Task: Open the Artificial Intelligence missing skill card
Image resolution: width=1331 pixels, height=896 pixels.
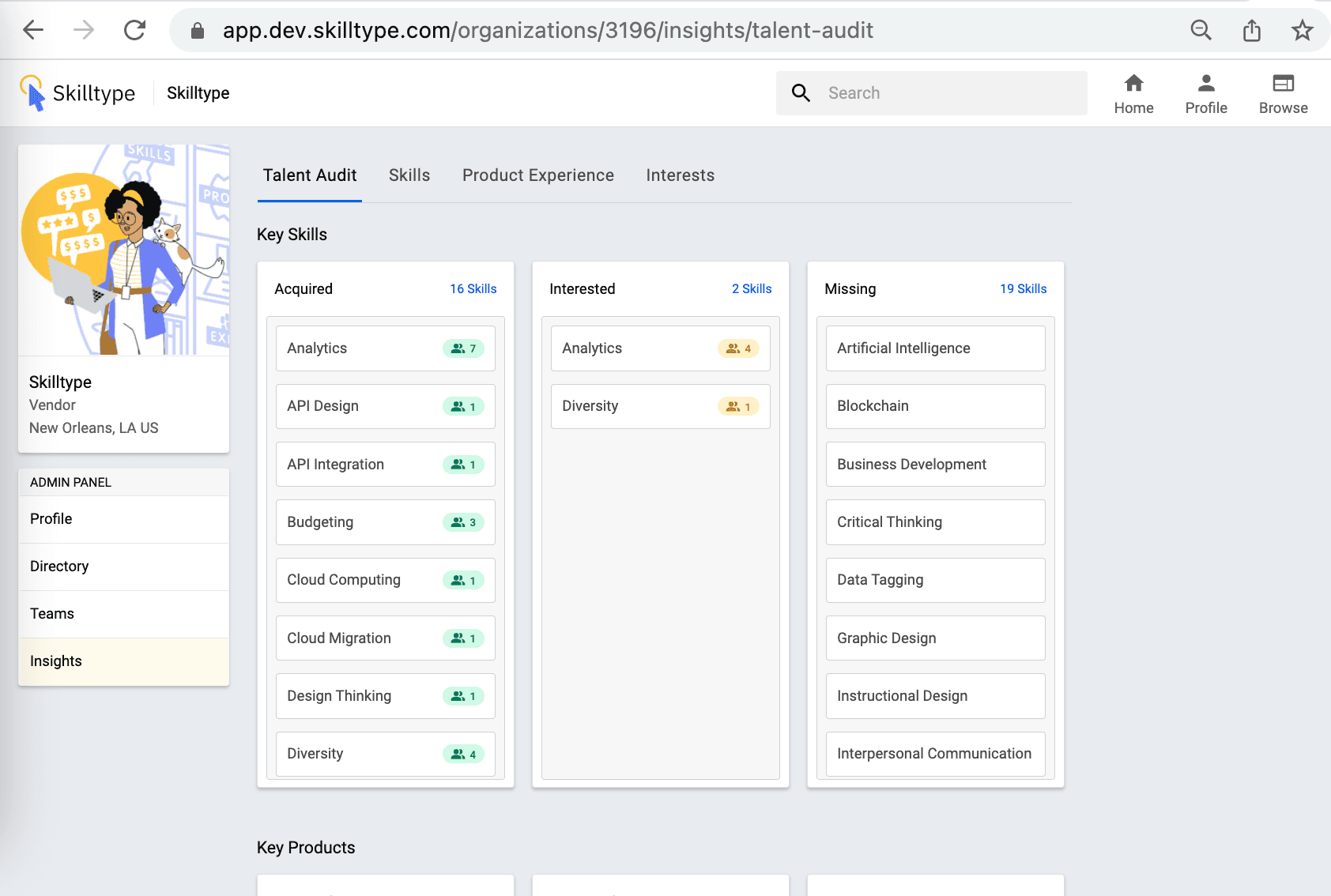Action: (935, 348)
